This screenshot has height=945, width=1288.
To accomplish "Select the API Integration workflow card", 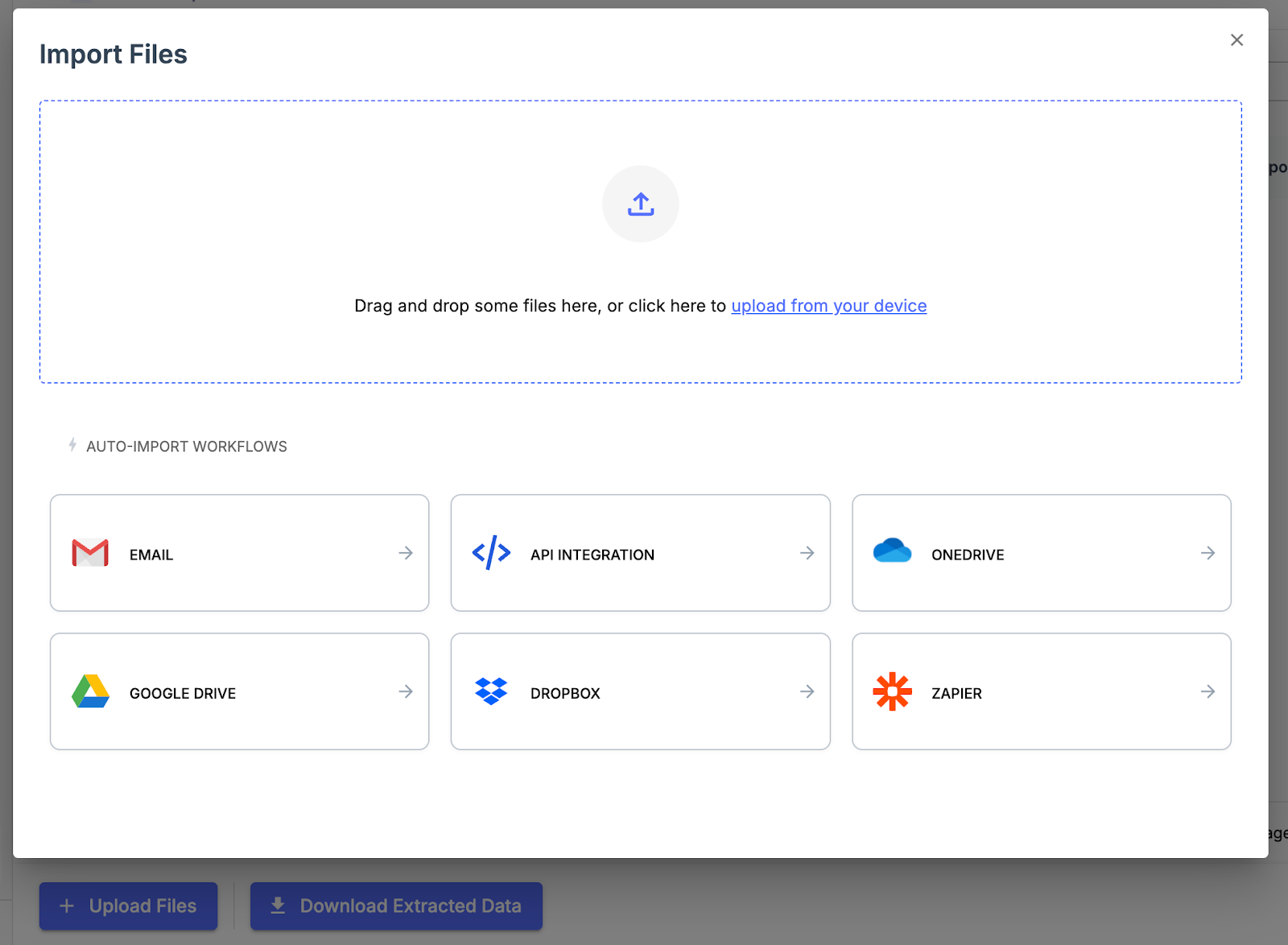I will tap(640, 553).
